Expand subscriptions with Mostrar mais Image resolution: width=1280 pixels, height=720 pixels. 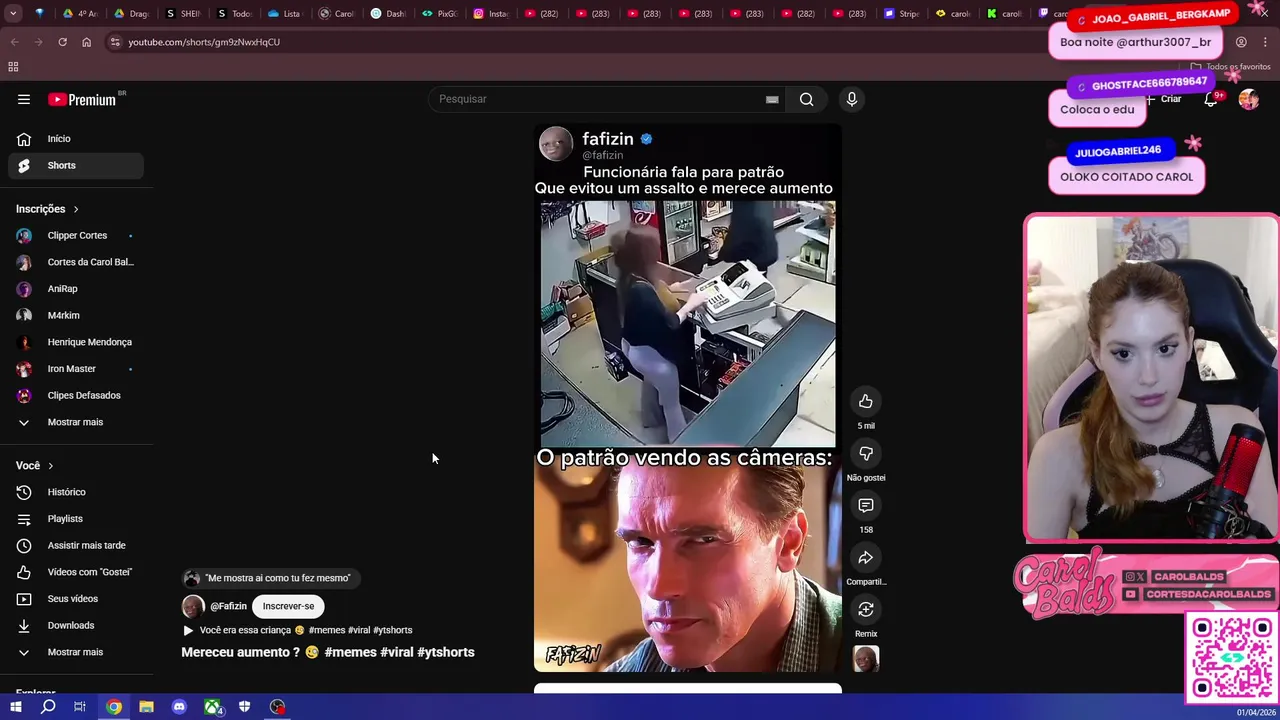point(76,422)
